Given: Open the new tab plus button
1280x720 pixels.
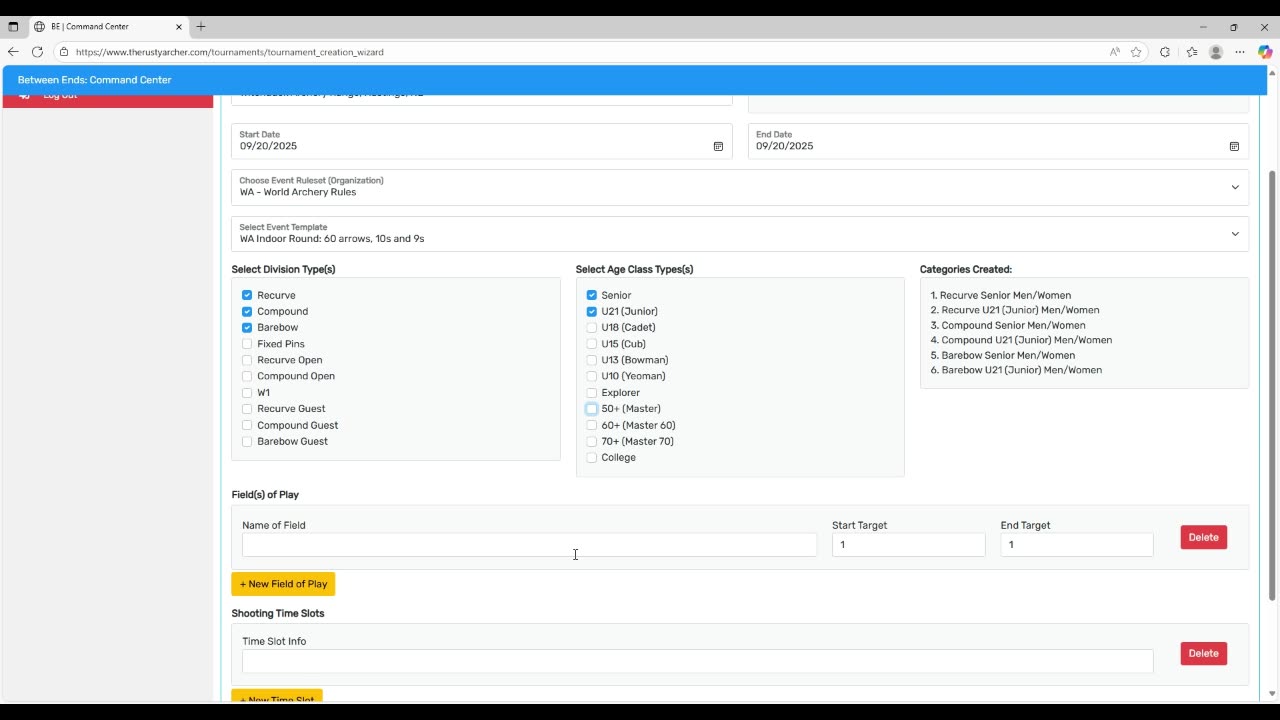Looking at the screenshot, I should 201,27.
